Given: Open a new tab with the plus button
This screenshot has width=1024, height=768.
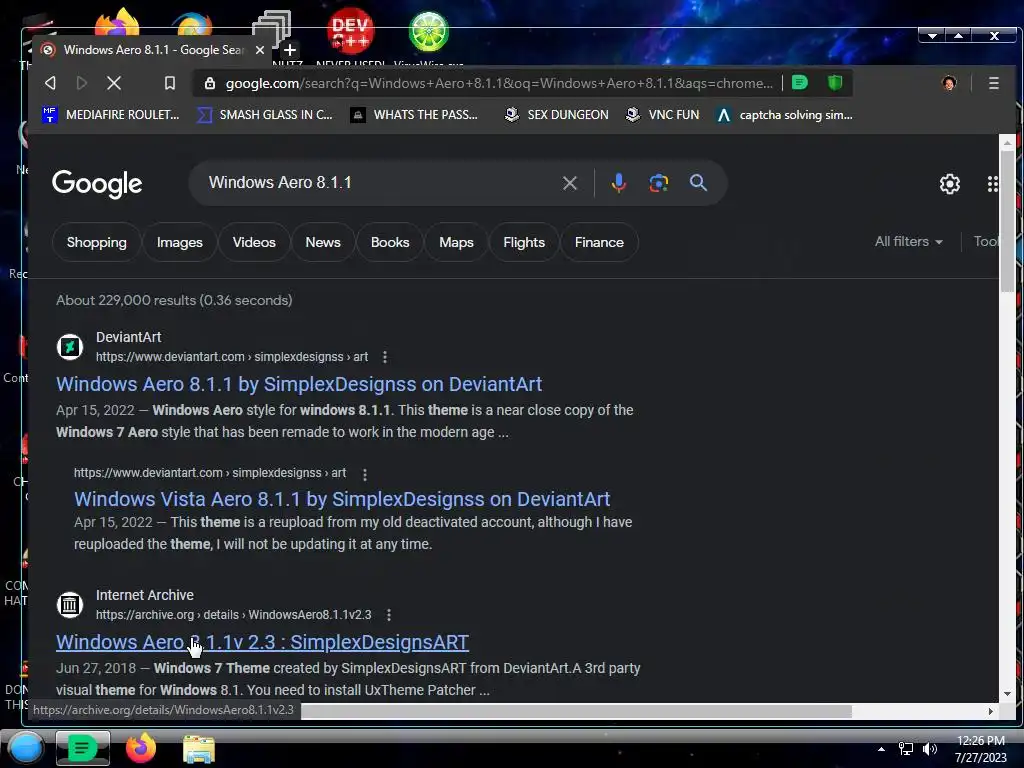Looking at the screenshot, I should (289, 50).
